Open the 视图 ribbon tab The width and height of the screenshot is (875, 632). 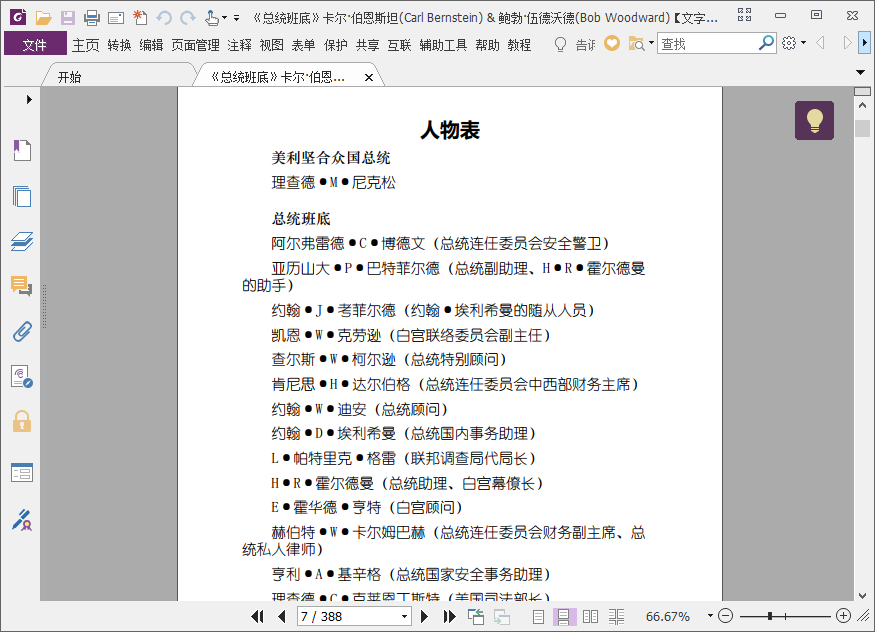272,45
